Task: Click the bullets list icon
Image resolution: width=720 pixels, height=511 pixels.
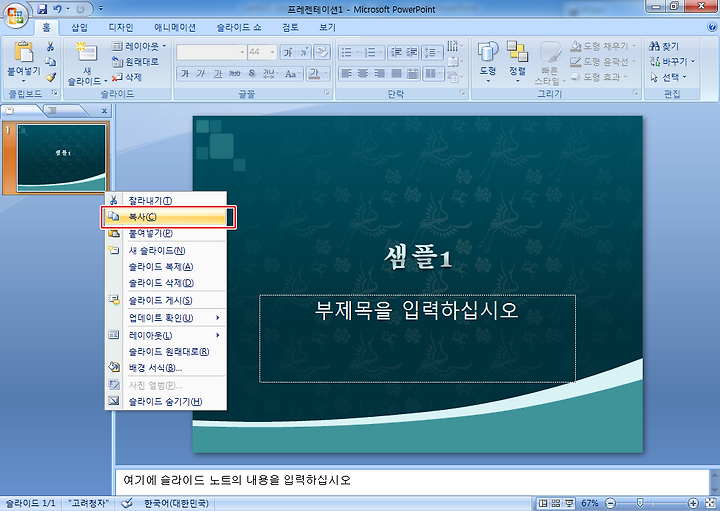Action: (x=347, y=52)
